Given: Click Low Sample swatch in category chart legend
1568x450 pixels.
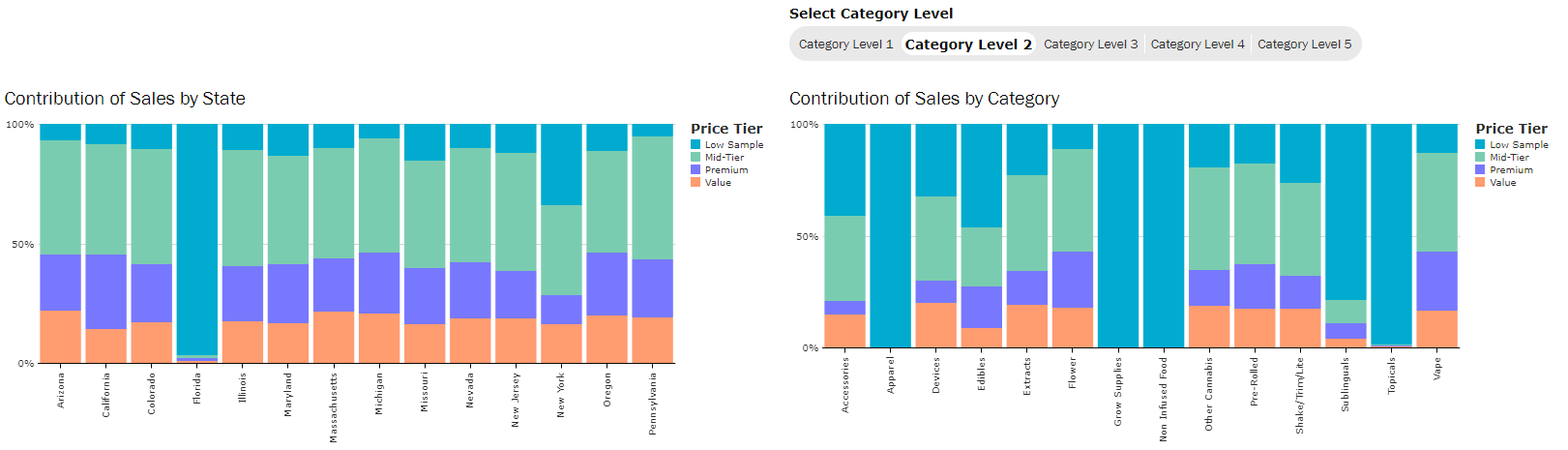Looking at the screenshot, I should [x=1480, y=145].
